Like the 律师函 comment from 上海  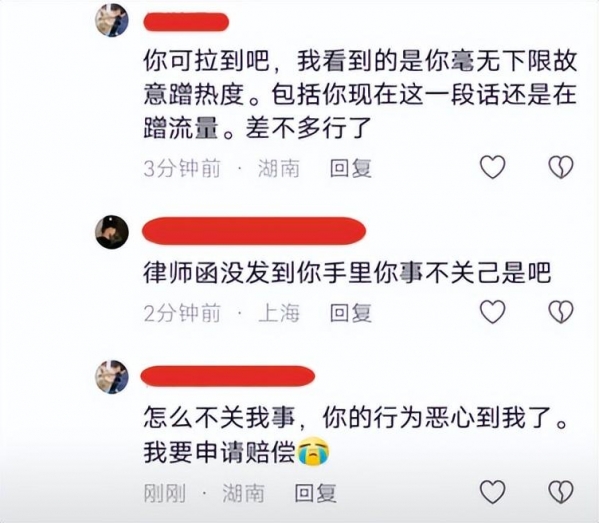click(x=493, y=311)
